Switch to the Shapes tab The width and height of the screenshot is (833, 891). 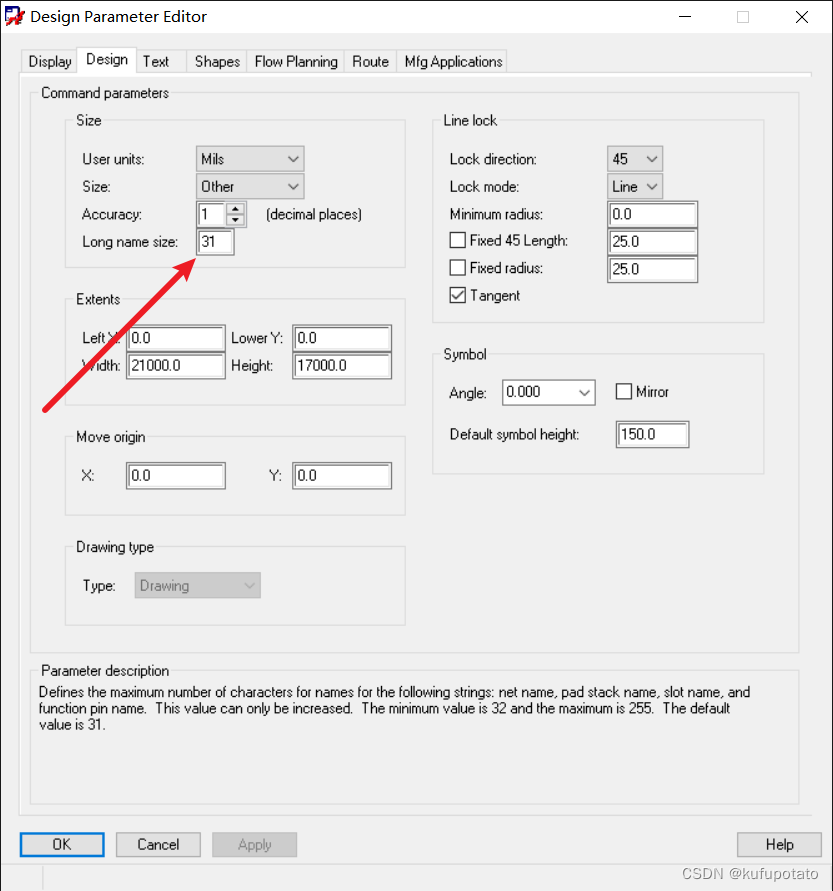(216, 61)
